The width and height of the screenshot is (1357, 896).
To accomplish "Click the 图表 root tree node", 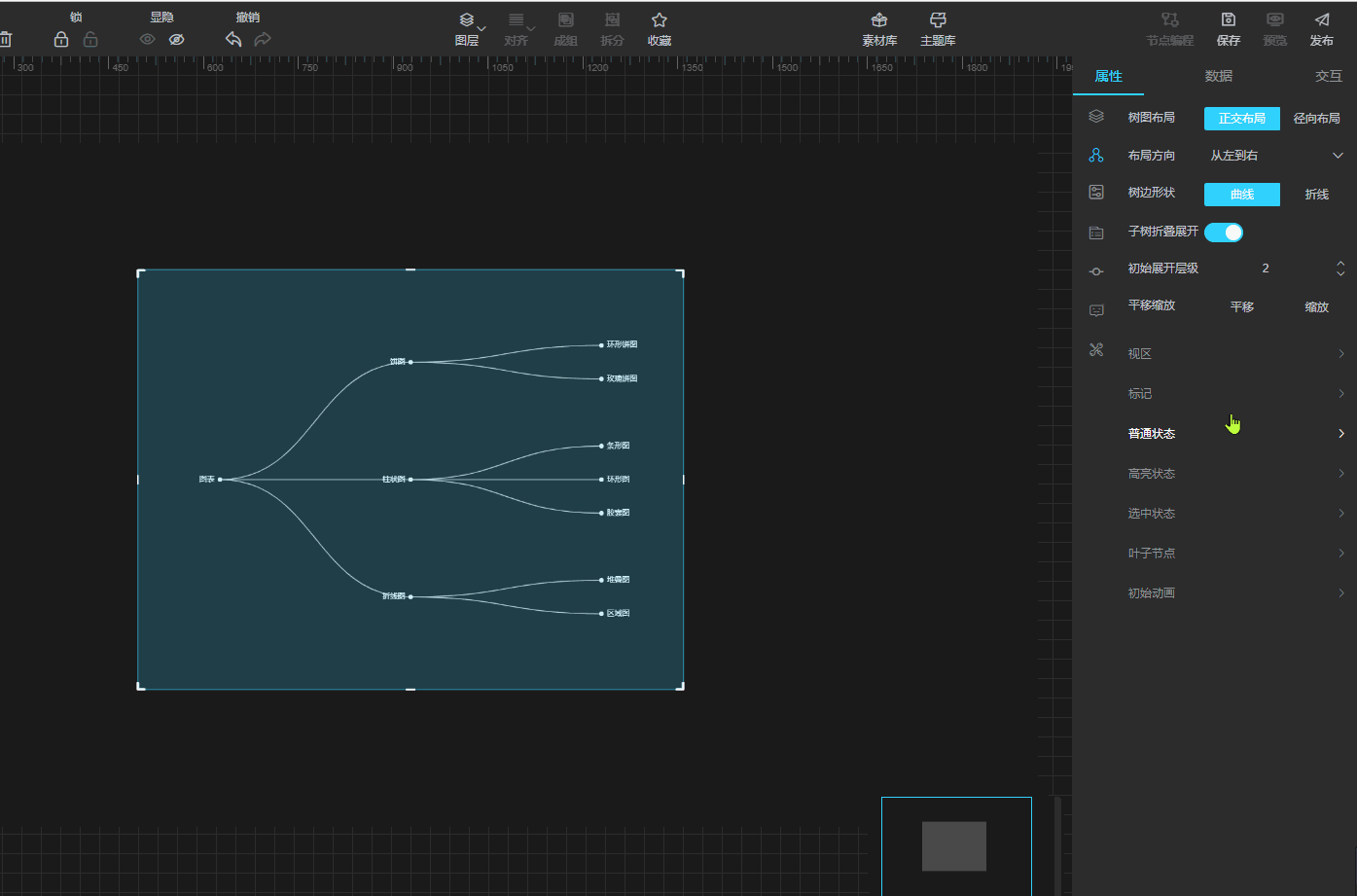I will pos(210,480).
